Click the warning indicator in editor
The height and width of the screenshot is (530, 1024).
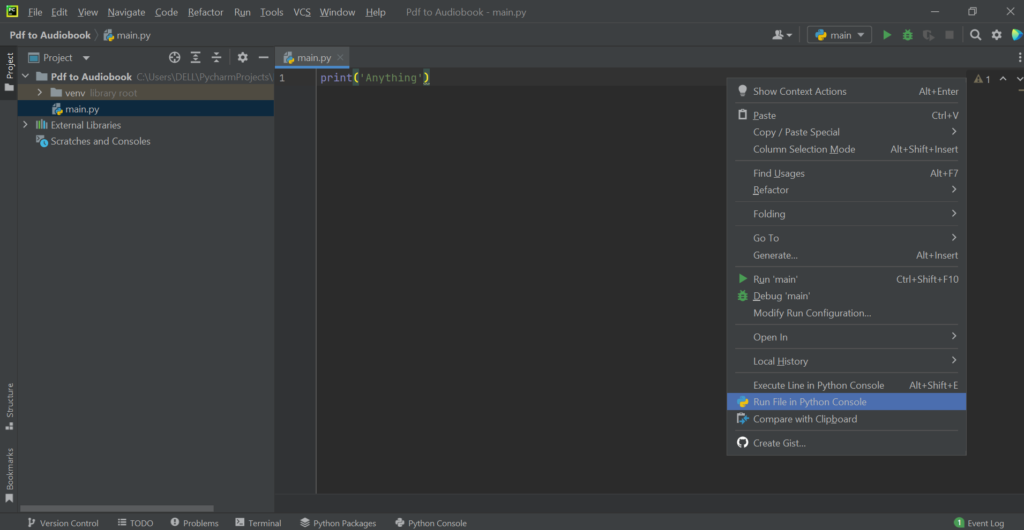[982, 79]
